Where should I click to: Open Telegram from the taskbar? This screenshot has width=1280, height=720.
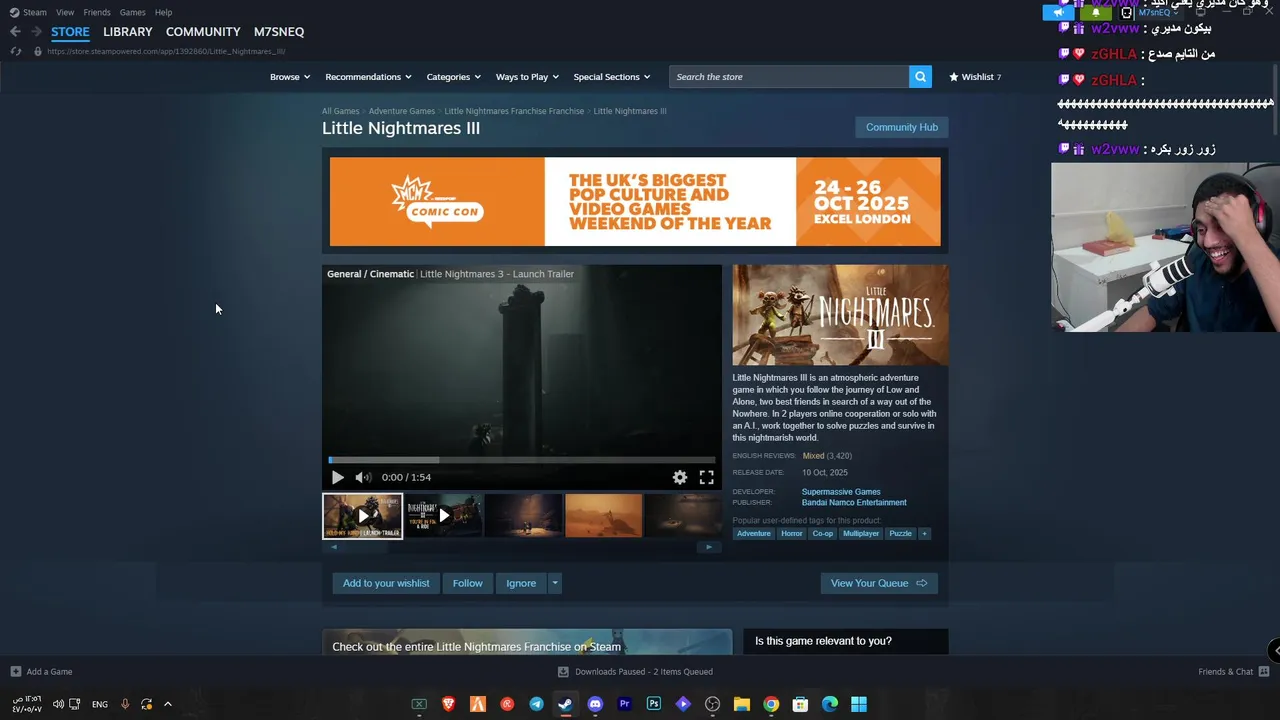tap(537, 704)
